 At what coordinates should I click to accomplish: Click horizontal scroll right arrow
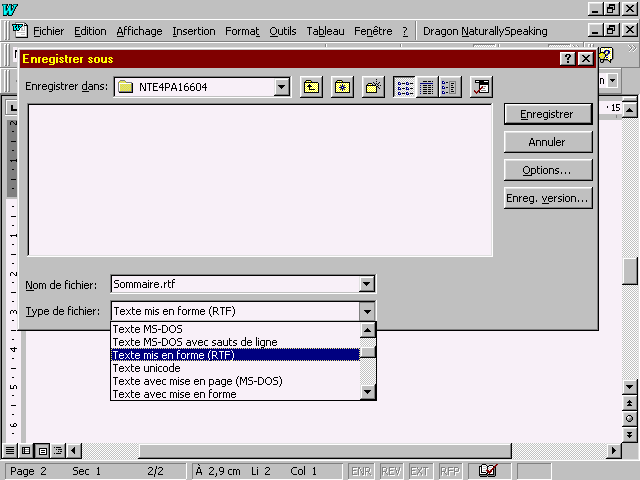click(x=613, y=451)
